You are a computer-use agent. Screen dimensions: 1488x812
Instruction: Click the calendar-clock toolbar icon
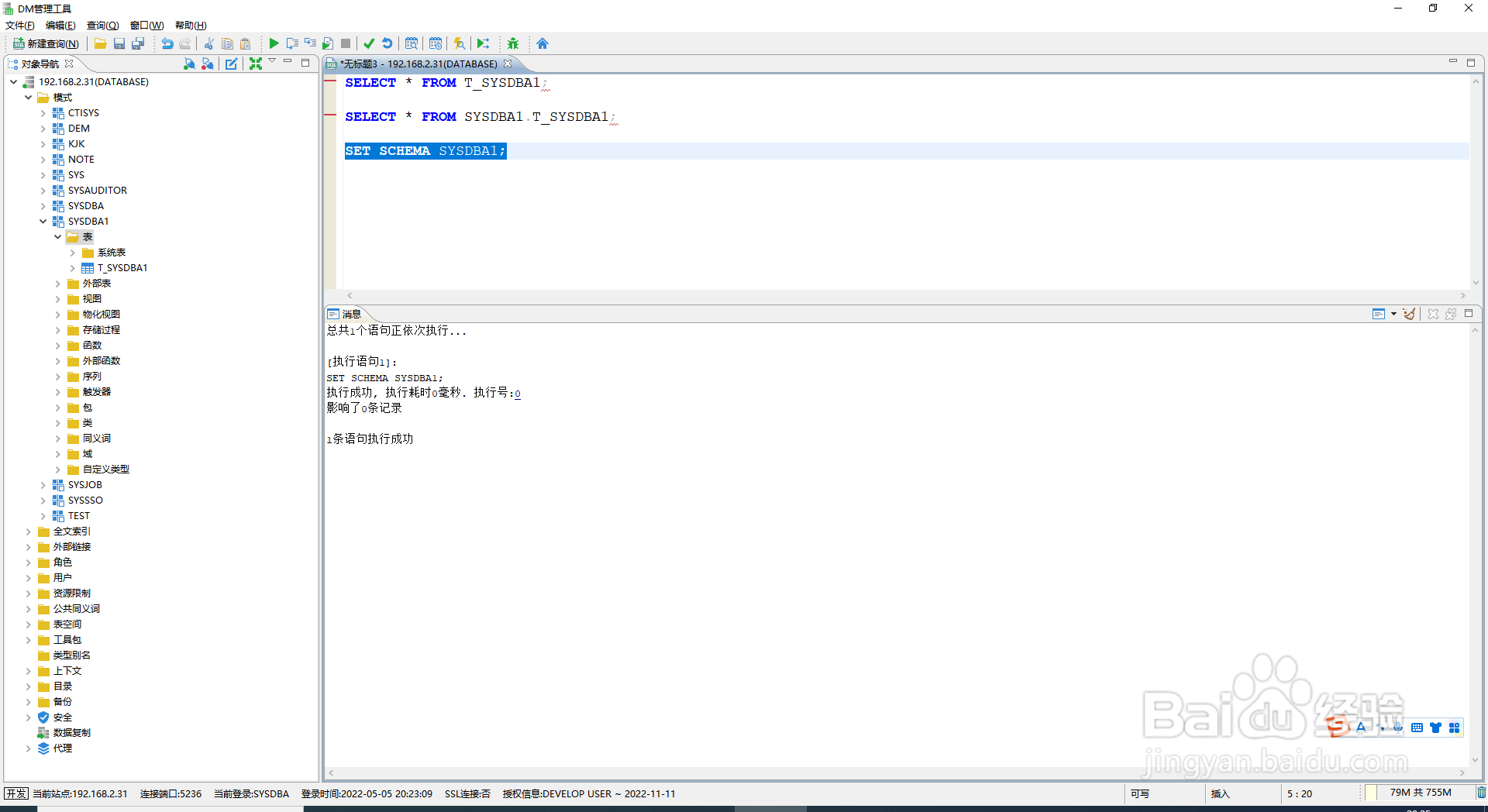436,44
